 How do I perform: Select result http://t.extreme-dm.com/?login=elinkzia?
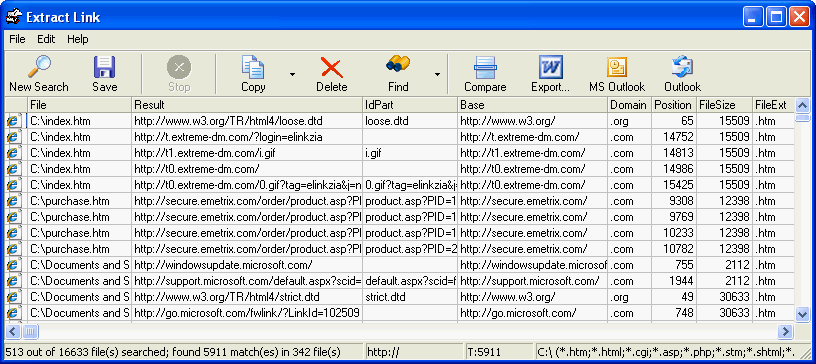point(247,137)
